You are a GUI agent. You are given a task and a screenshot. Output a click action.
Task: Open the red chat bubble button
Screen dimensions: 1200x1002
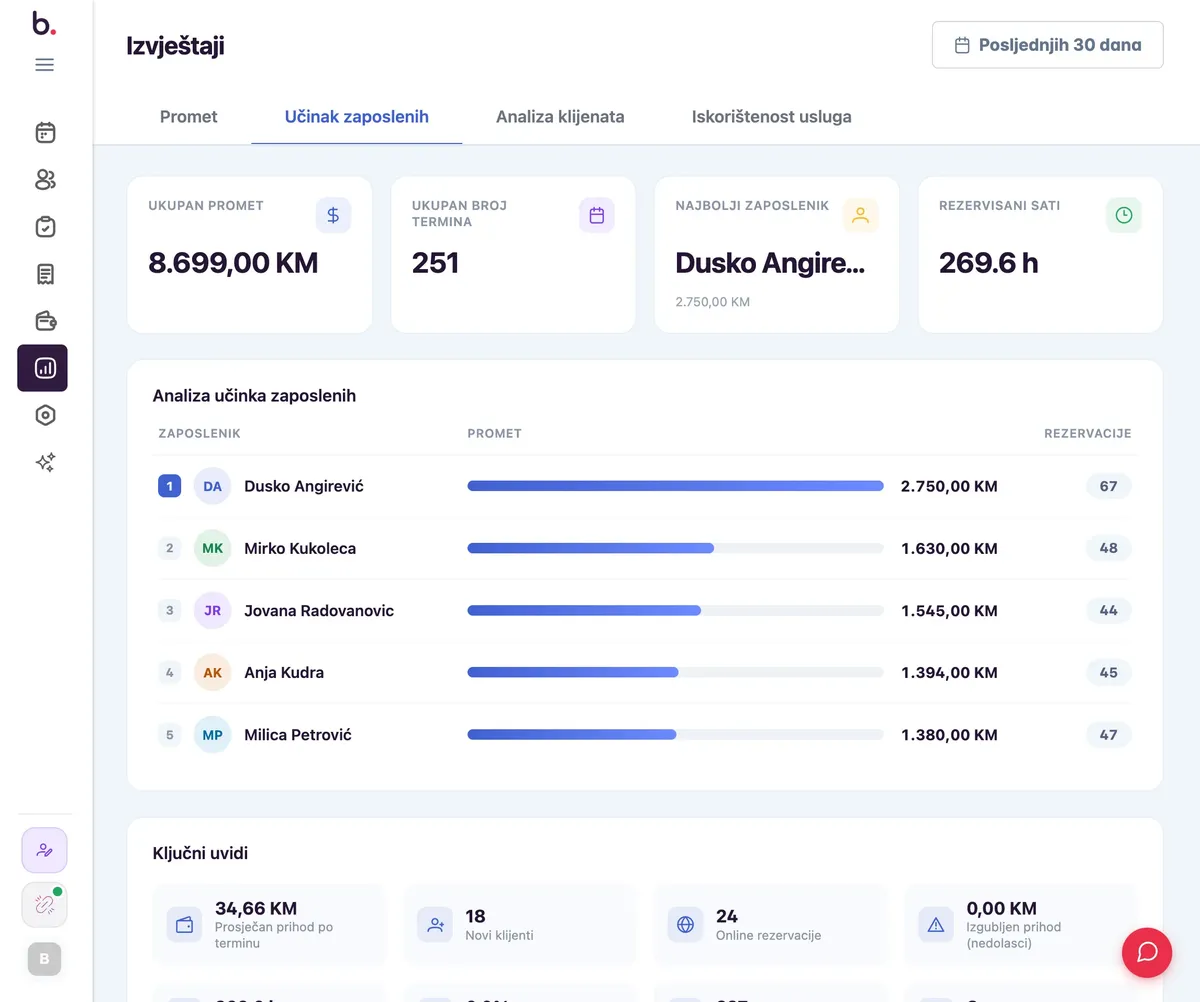[1147, 952]
